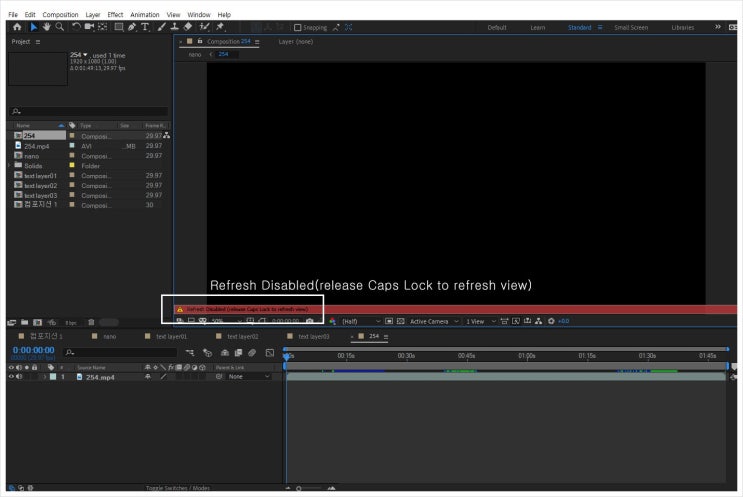Select the Selection arrow tool

[x=34, y=27]
